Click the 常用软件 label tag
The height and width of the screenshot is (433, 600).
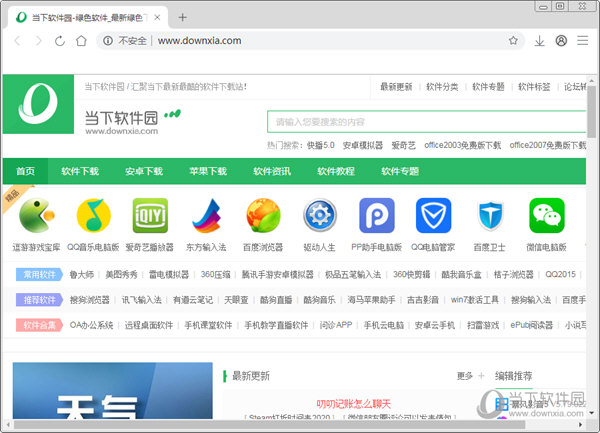point(39,275)
